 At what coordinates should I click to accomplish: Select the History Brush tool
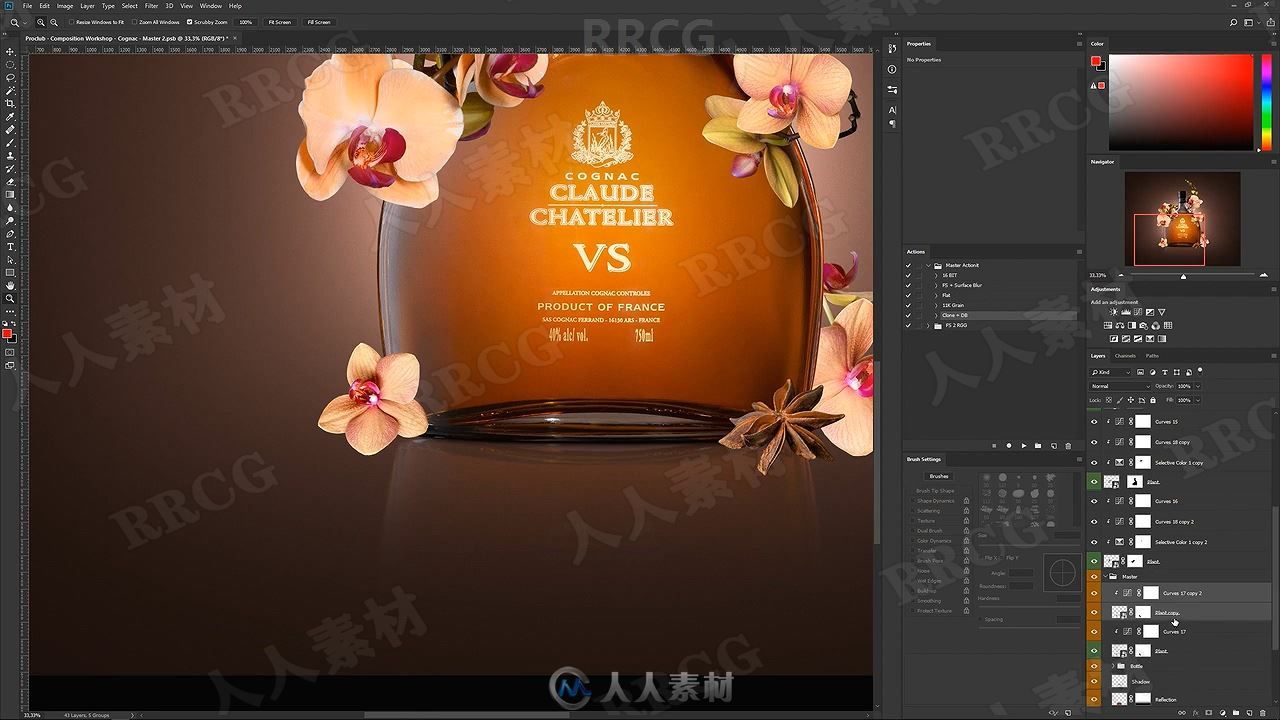pos(11,169)
